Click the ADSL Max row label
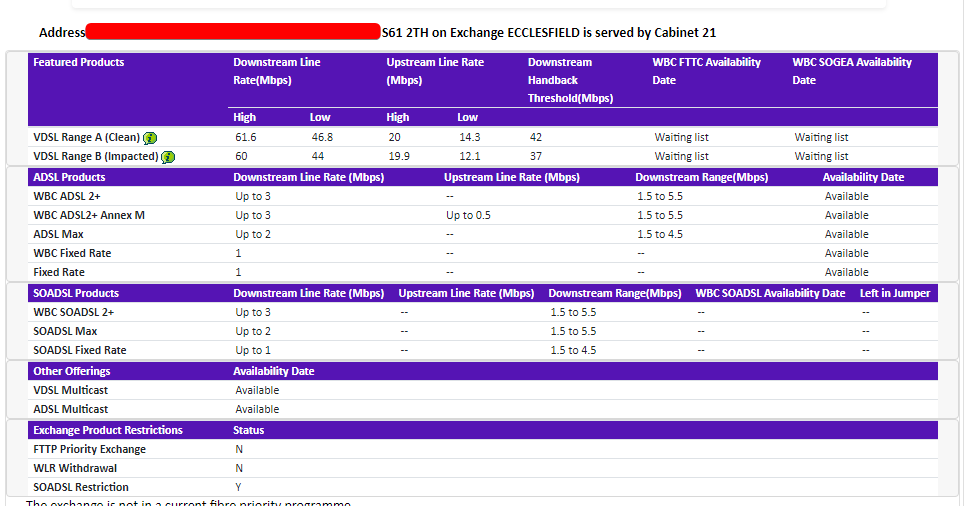The image size is (965, 506). (x=59, y=234)
